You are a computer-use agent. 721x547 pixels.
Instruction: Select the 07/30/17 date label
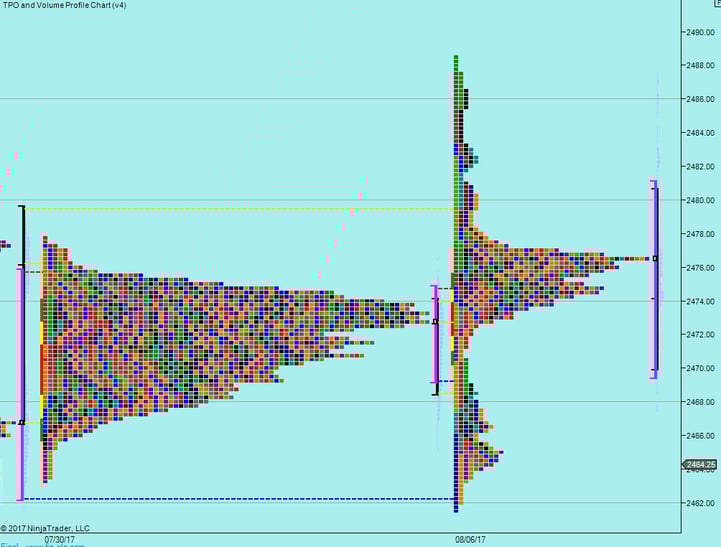click(59, 539)
